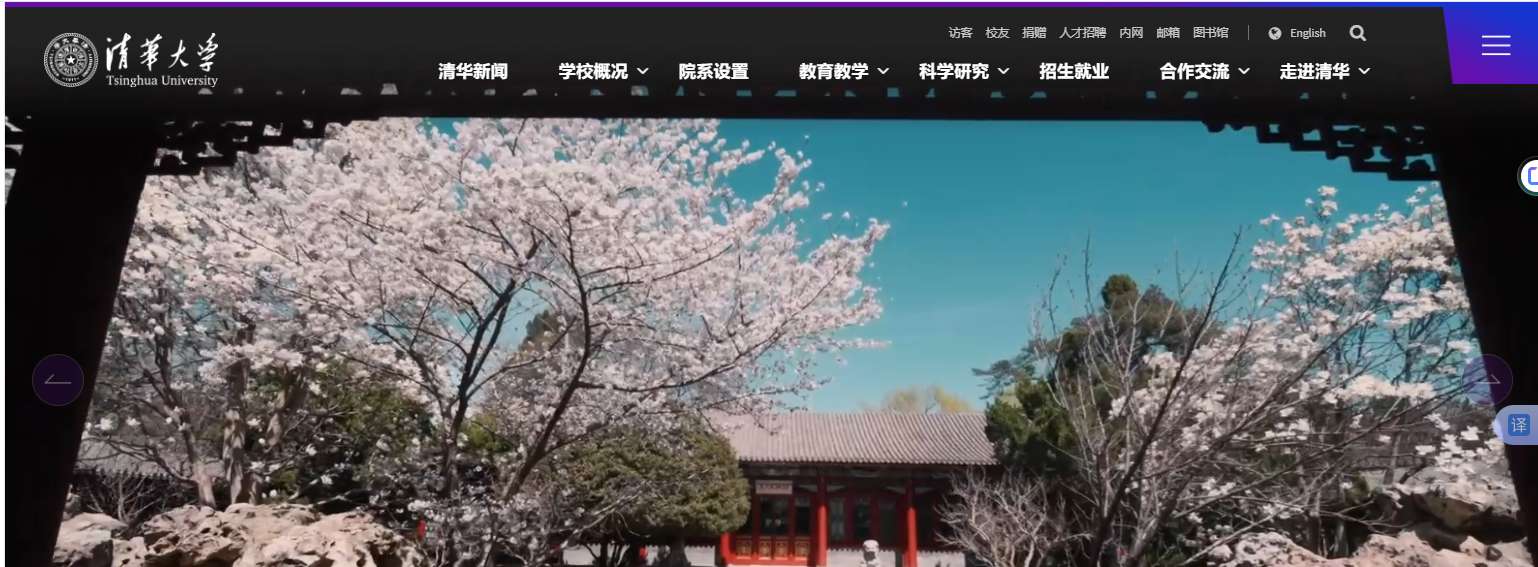This screenshot has width=1538, height=567.
Task: Expand the 走进清华 dropdown chevron
Action: [x=1364, y=71]
